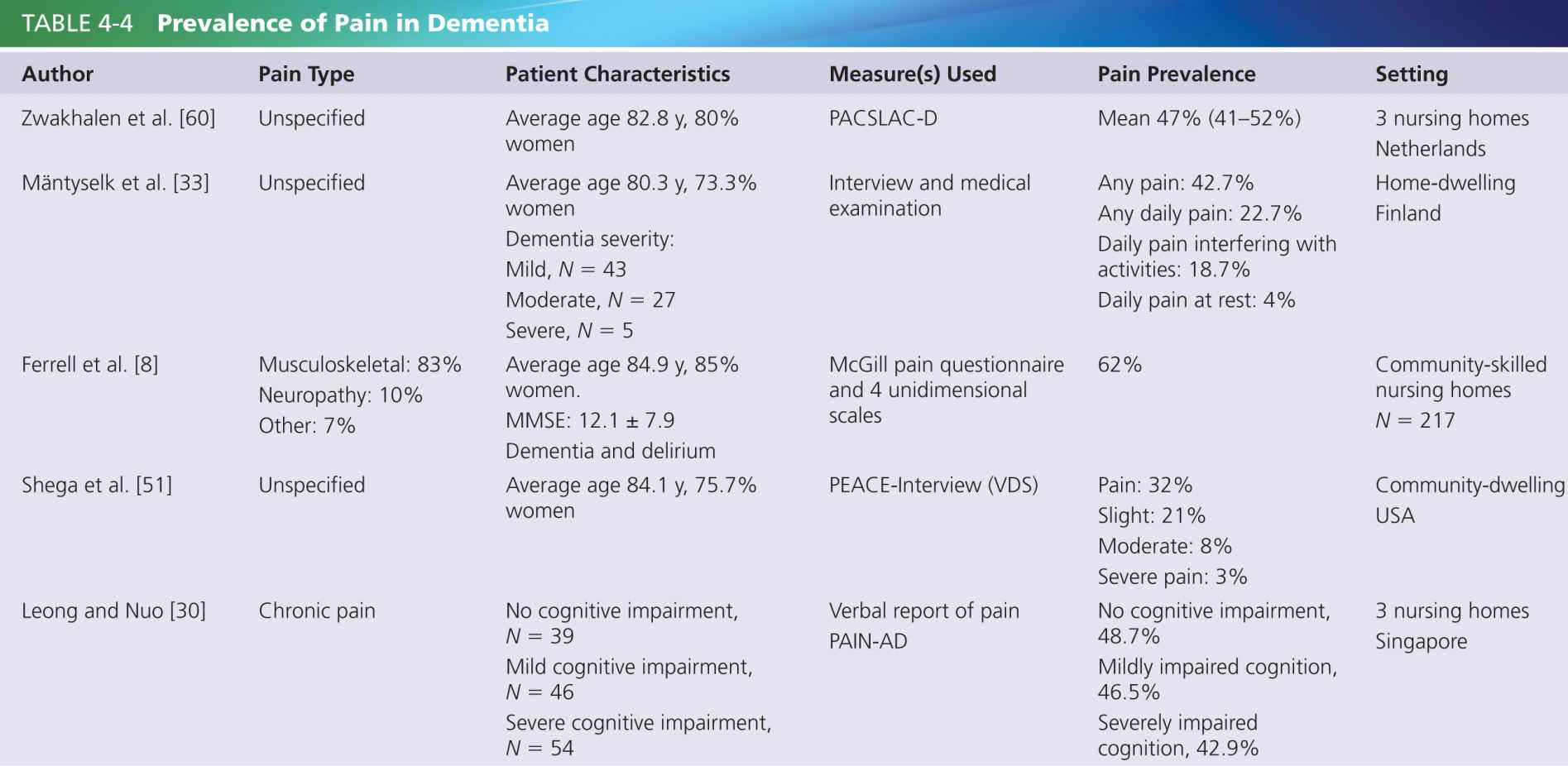Click the Author column header
The width and height of the screenshot is (1568, 766).
pos(57,74)
